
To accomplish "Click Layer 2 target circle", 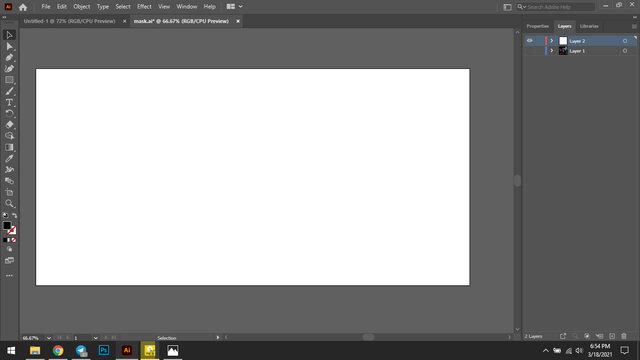I will coord(625,41).
